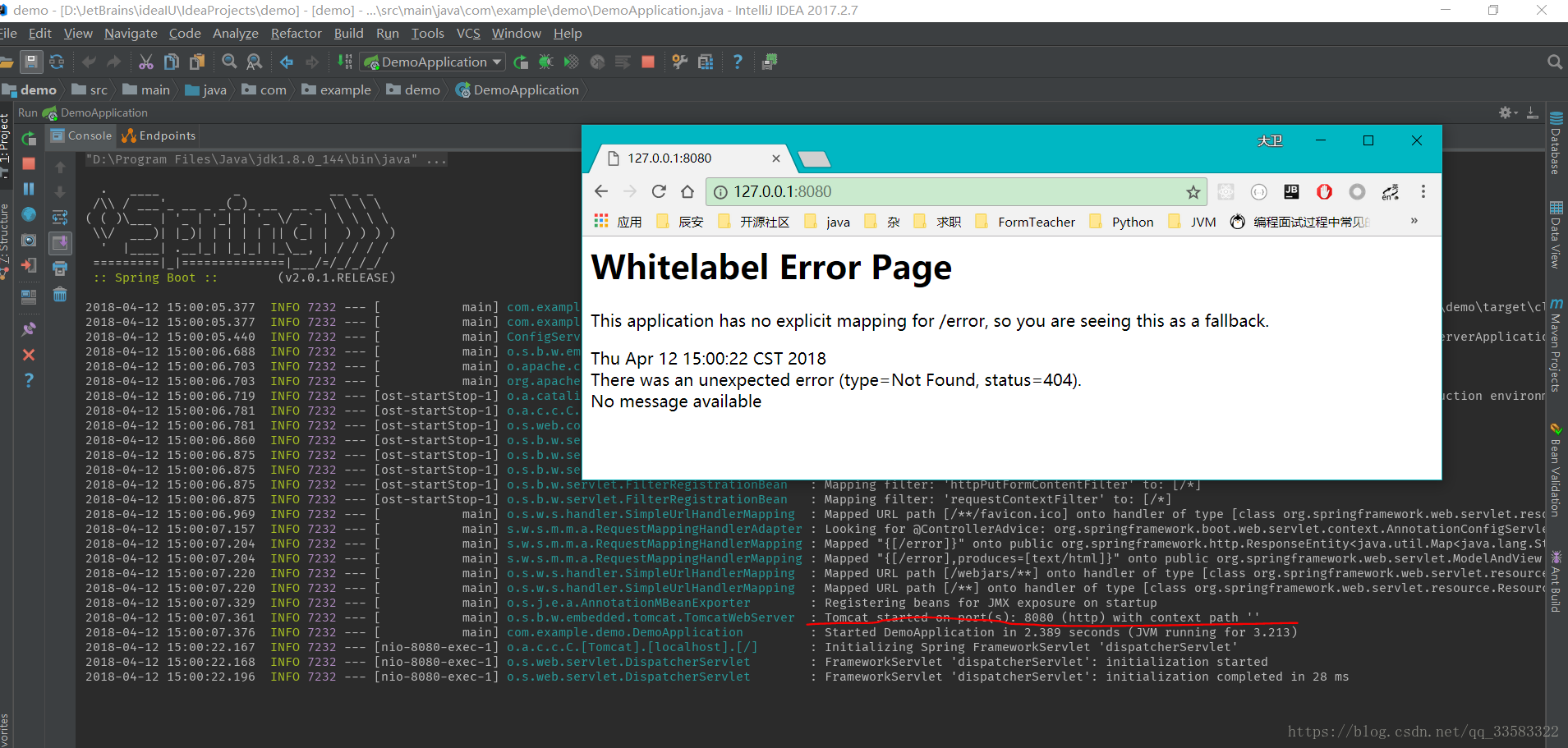
Task: Select the java breadcrumb folder
Action: 206,90
